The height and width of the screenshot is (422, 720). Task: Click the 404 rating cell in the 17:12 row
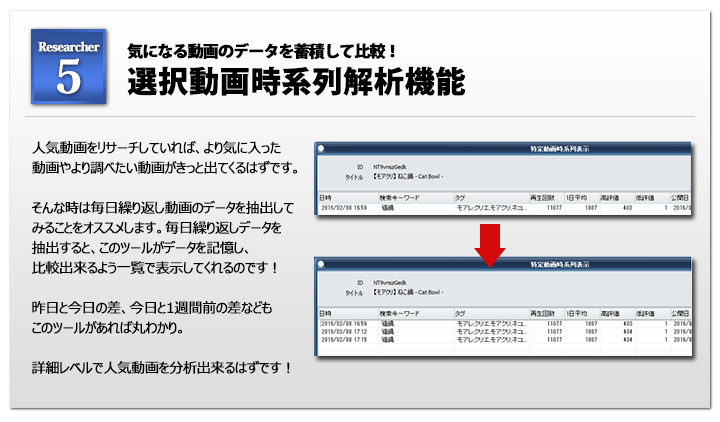[627, 332]
